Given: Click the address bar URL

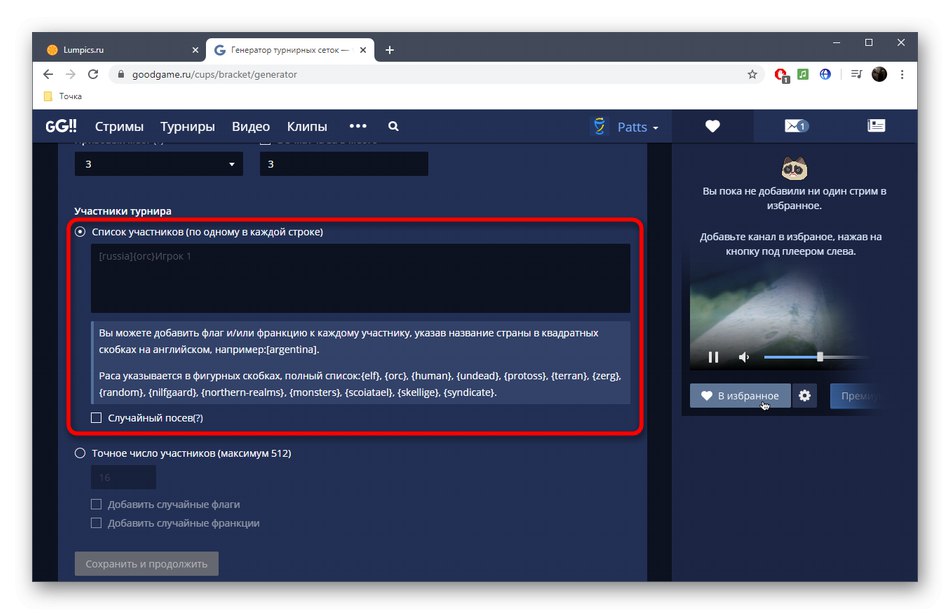Looking at the screenshot, I should click(x=214, y=75).
